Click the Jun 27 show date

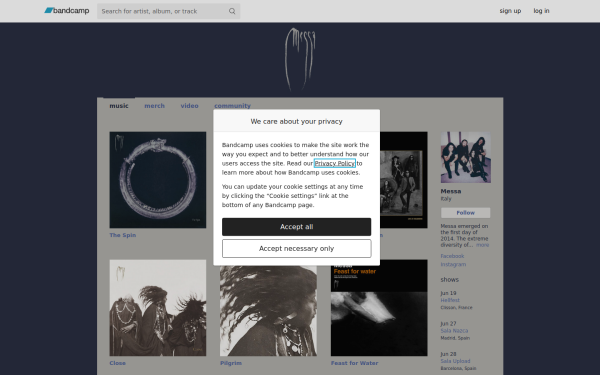(x=448, y=323)
